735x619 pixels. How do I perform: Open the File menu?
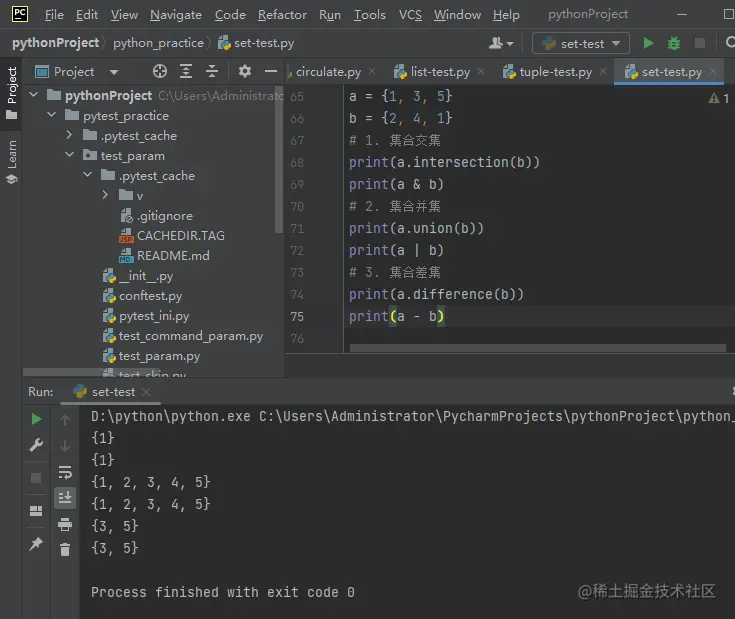[x=54, y=15]
